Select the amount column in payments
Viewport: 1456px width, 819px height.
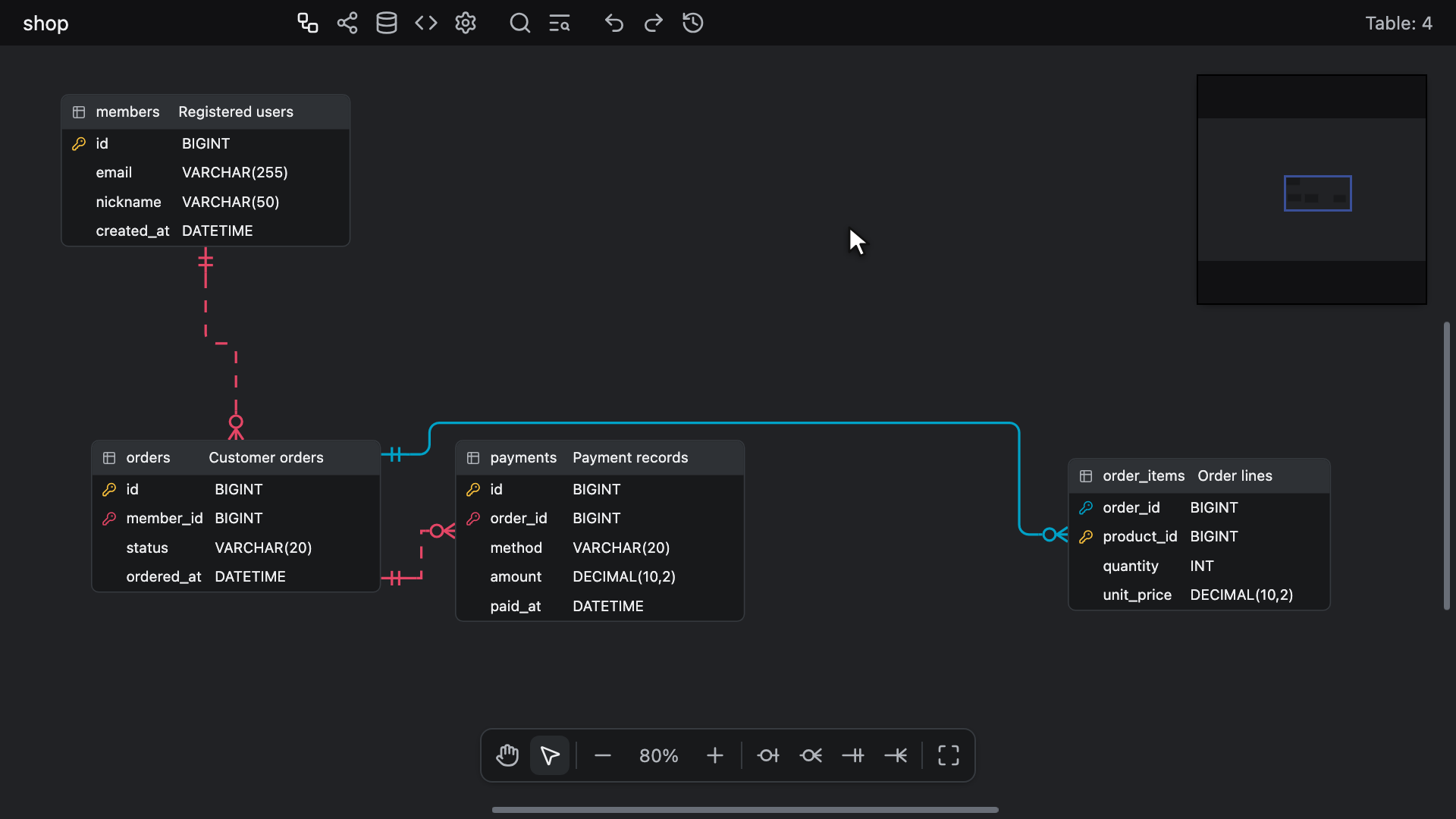pos(516,577)
